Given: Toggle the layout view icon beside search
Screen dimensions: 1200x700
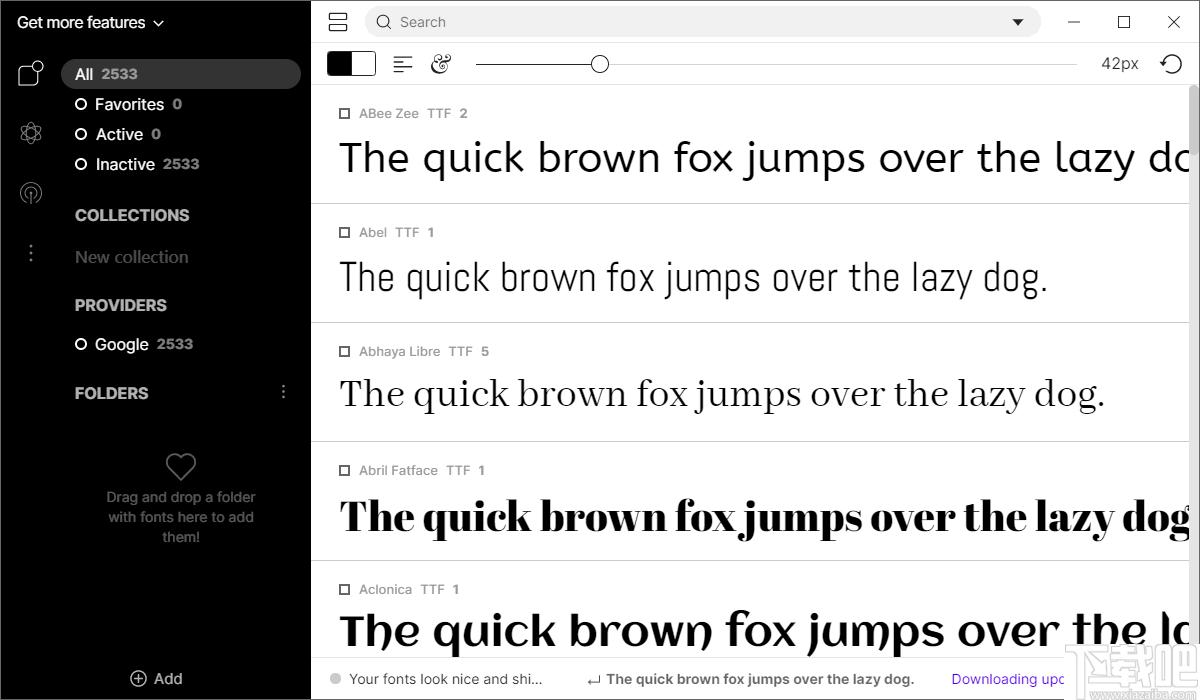Looking at the screenshot, I should pos(338,22).
